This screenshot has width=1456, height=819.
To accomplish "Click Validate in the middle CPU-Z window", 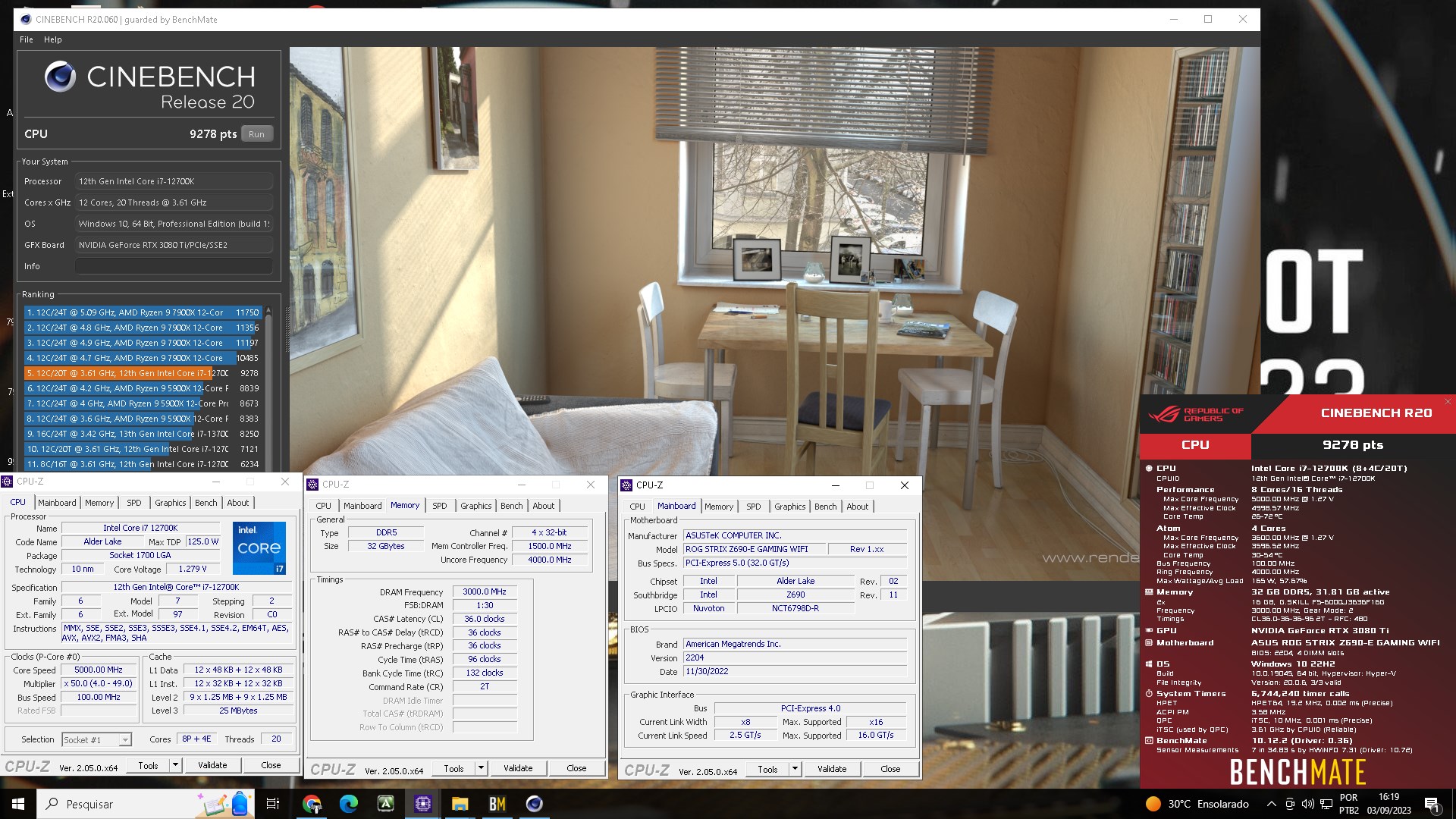I will point(518,768).
